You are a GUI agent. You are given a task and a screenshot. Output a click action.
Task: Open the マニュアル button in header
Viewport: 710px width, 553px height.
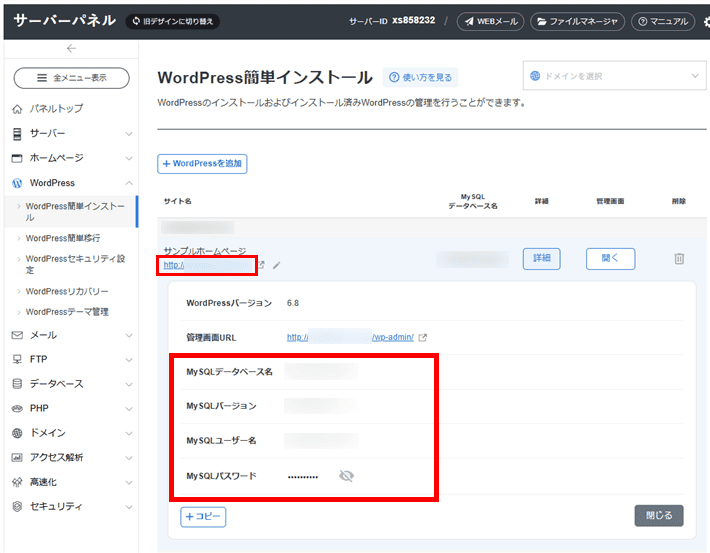[x=663, y=21]
